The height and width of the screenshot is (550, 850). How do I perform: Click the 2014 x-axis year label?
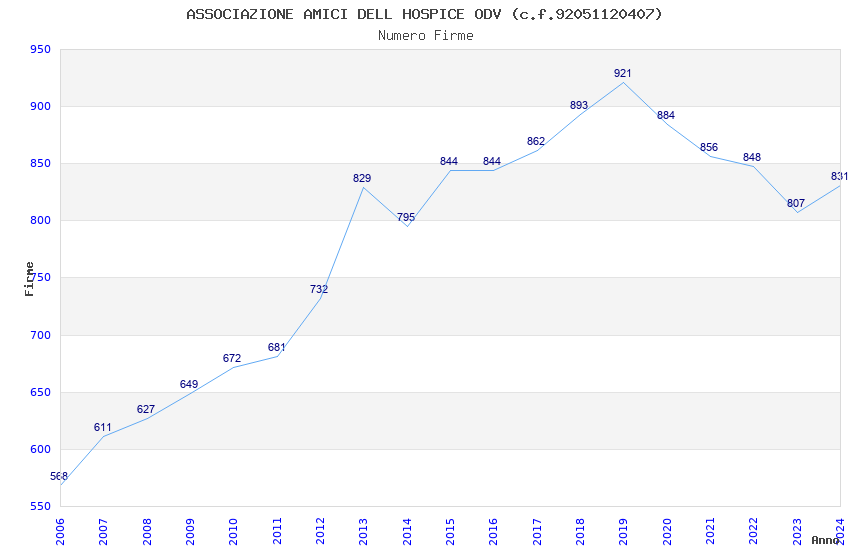coord(407,532)
